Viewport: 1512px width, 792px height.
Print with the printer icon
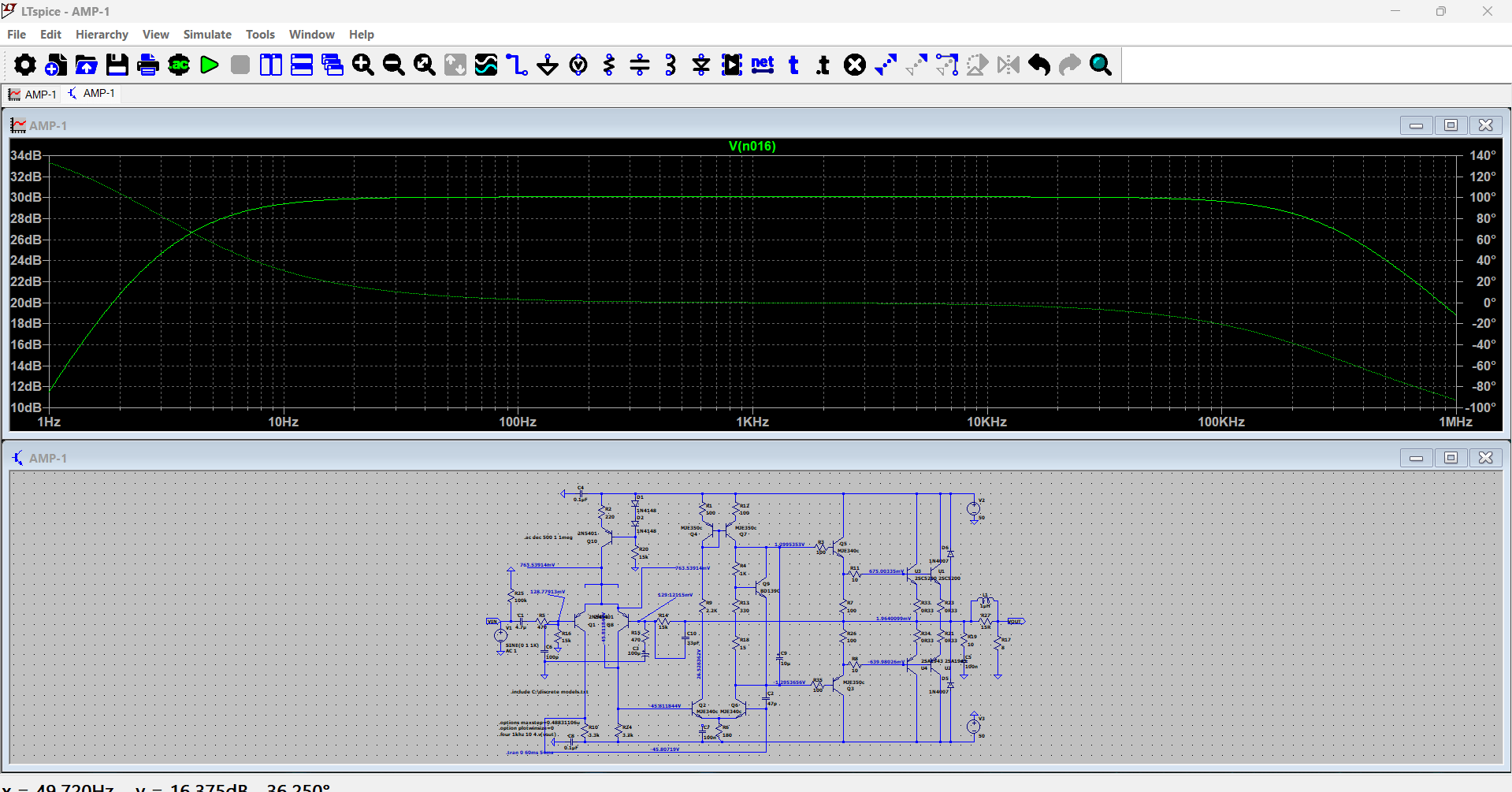click(148, 65)
